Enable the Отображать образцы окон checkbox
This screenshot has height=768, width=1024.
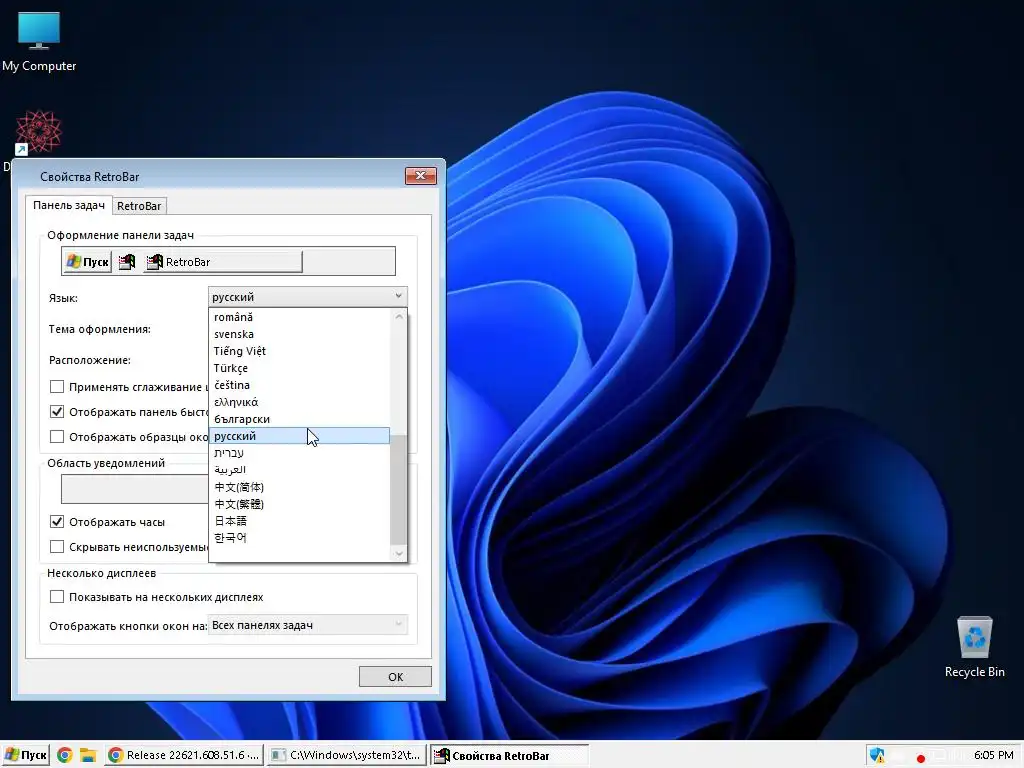point(57,436)
